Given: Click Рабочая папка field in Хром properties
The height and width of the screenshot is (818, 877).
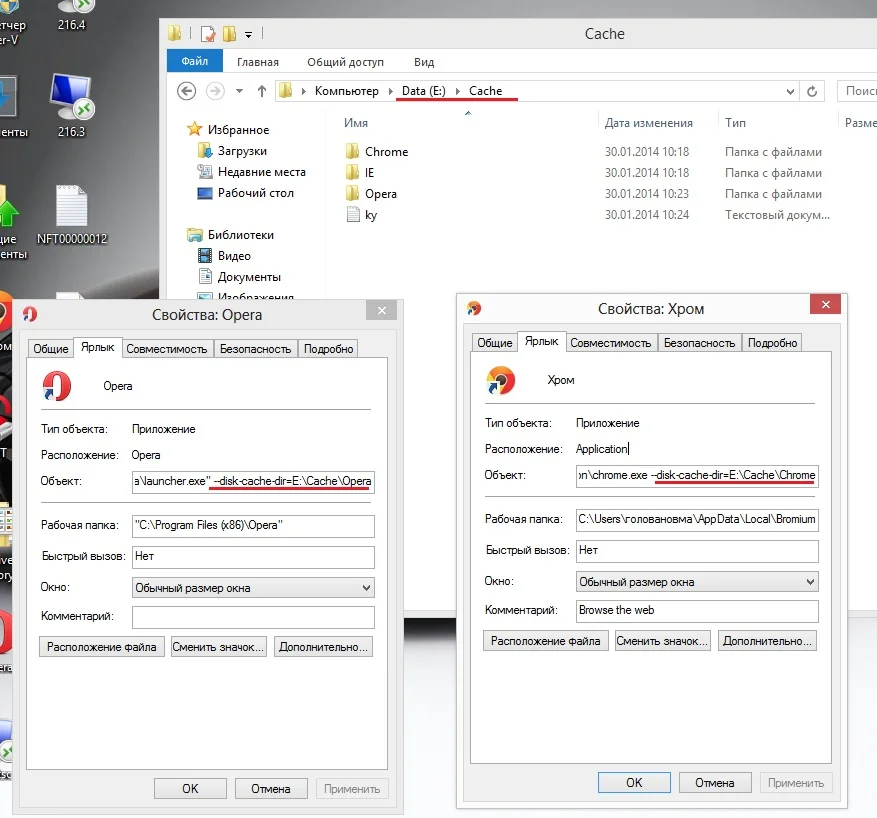Looking at the screenshot, I should pyautogui.click(x=697, y=519).
